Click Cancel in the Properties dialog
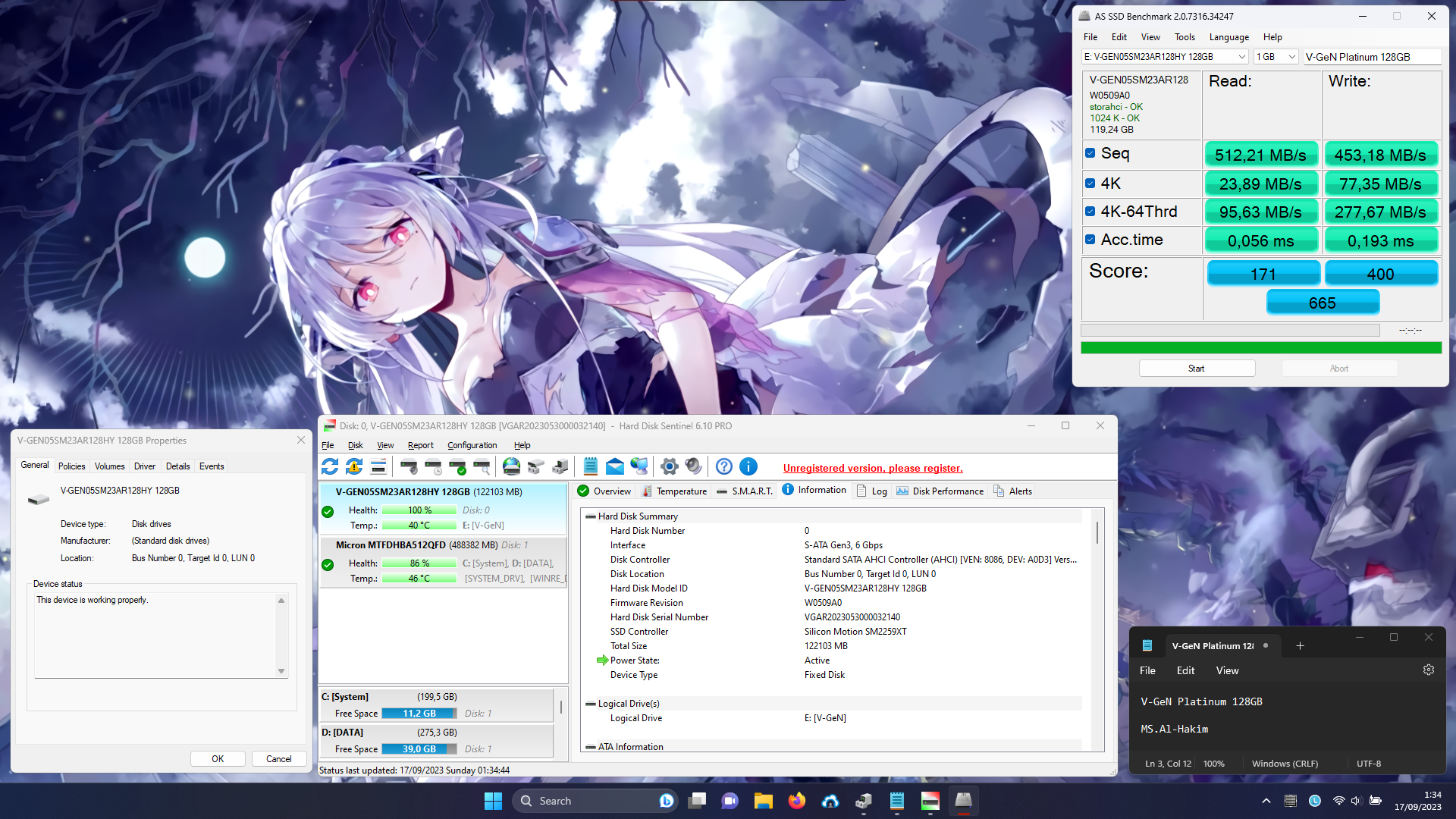This screenshot has height=819, width=1456. tap(278, 758)
